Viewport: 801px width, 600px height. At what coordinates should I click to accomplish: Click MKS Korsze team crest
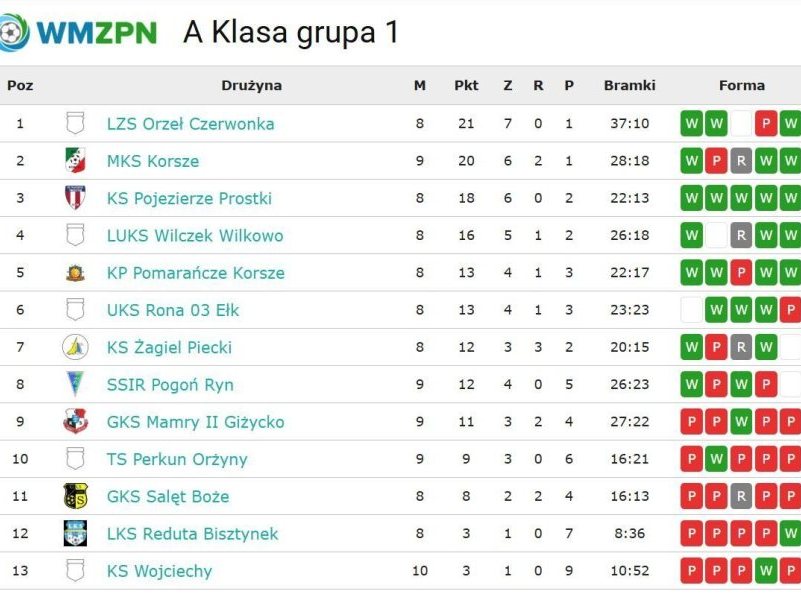75,161
